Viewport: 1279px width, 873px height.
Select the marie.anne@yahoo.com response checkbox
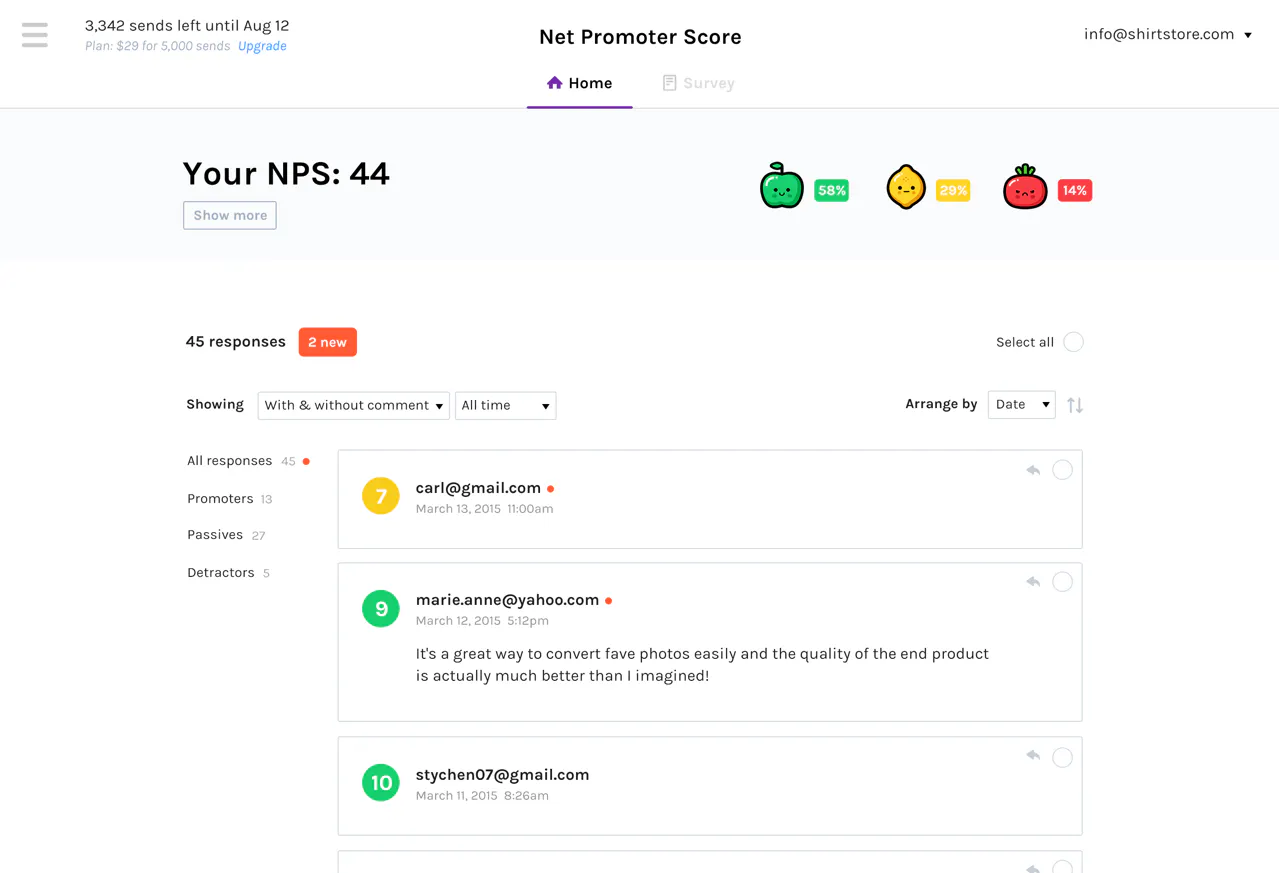(x=1062, y=582)
